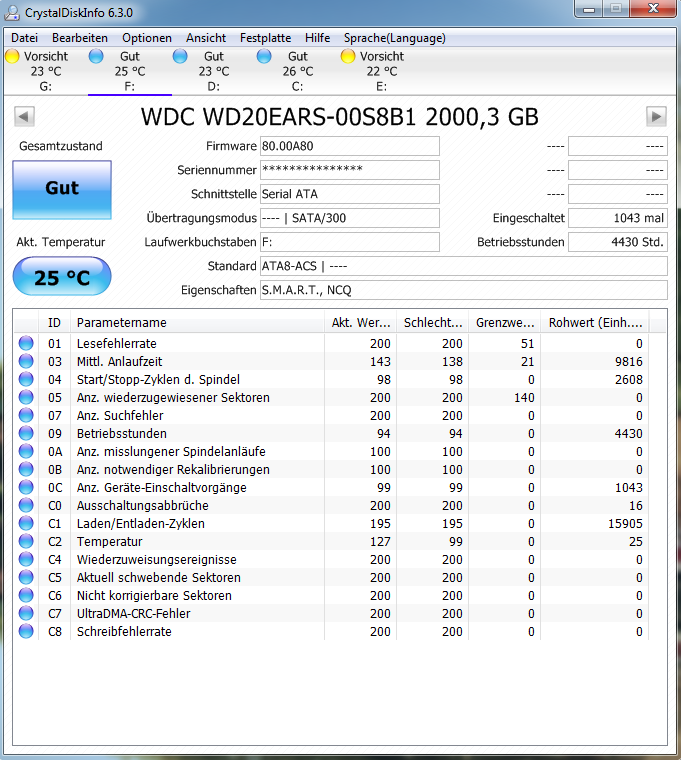Viewport: 681px width, 760px height.
Task: Click the Schnittstelle field Serial ATA
Action: pyautogui.click(x=350, y=194)
